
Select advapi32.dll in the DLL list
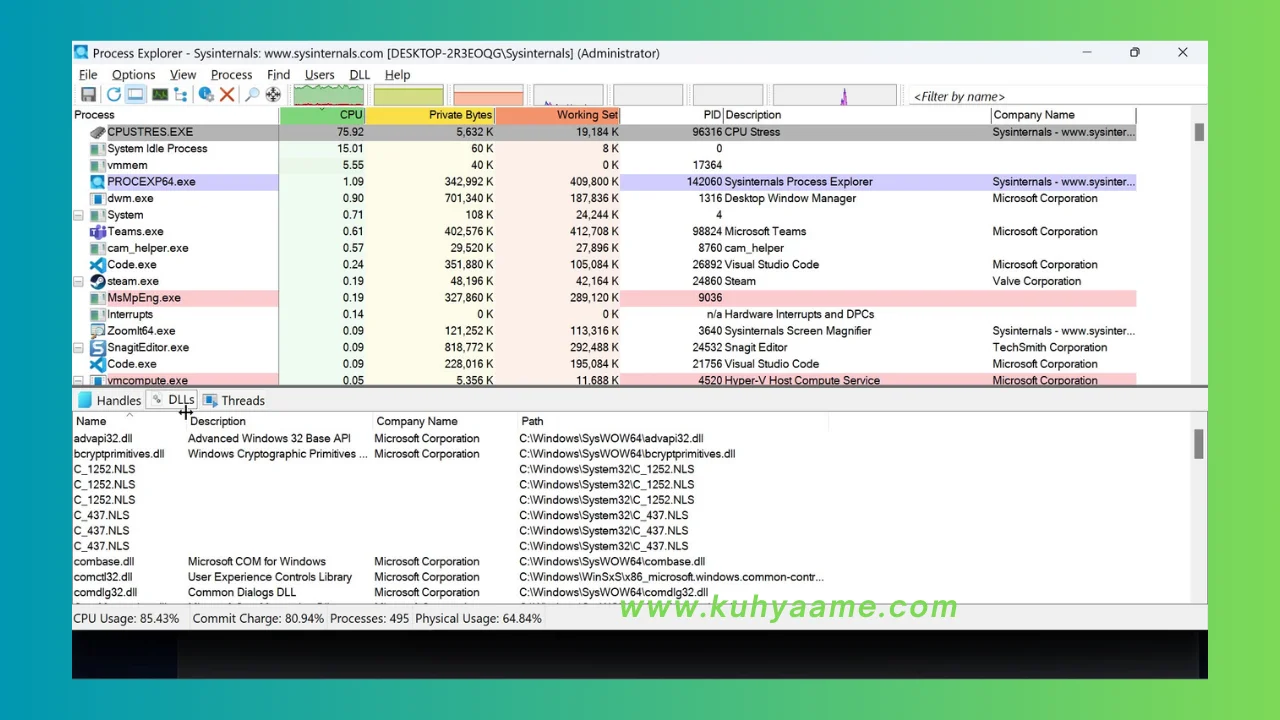click(450, 438)
